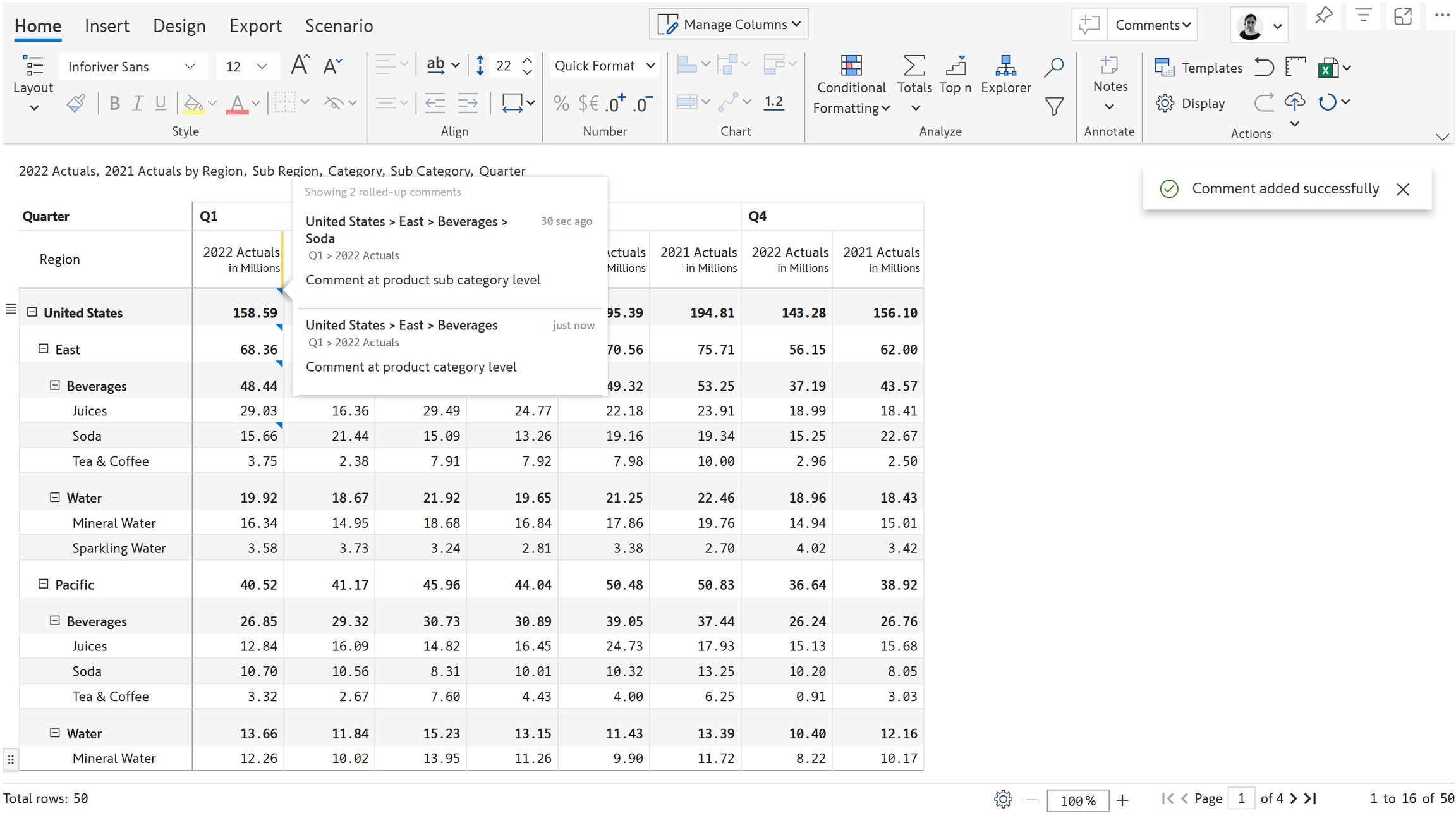This screenshot has width=1456, height=818.
Task: Click the search magnifier icon
Action: [x=1053, y=67]
